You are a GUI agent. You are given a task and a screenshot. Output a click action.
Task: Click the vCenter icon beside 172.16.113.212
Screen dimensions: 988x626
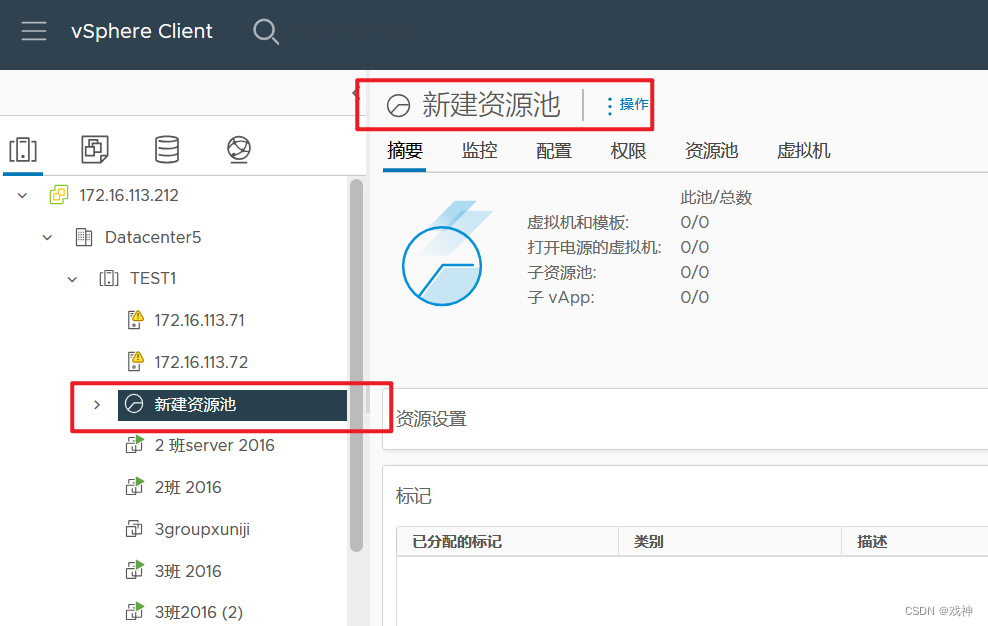click(x=59, y=195)
